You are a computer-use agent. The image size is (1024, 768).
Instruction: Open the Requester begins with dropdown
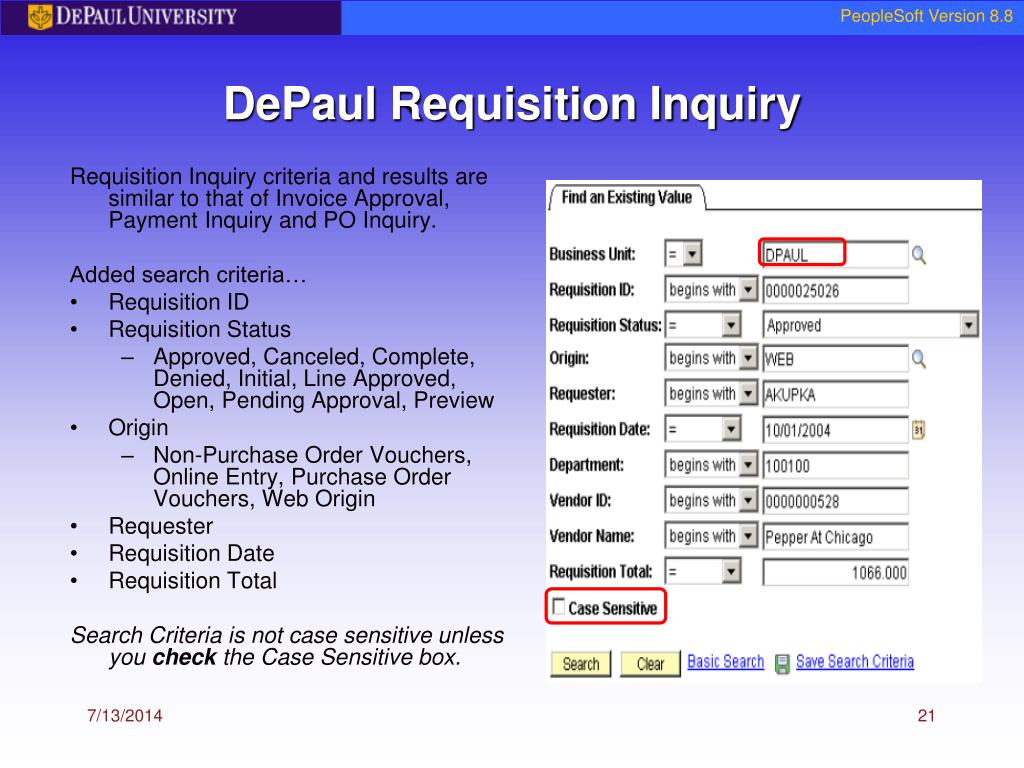[x=711, y=394]
